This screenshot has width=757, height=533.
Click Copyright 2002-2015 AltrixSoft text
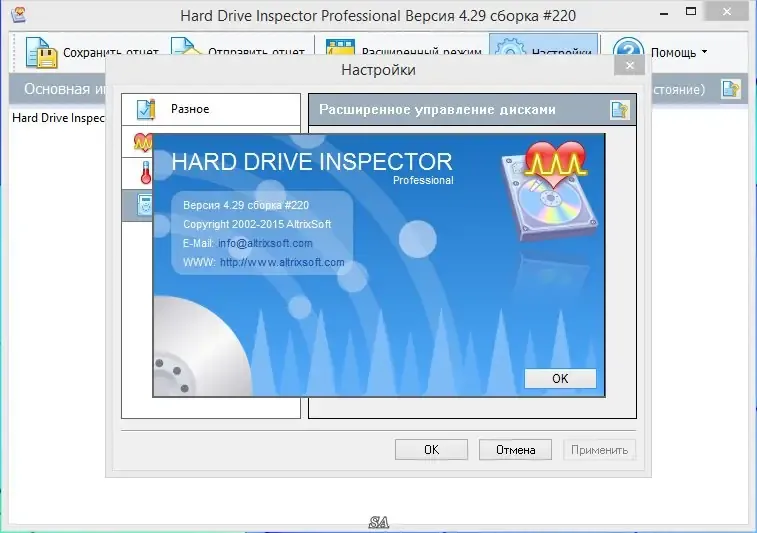257,224
